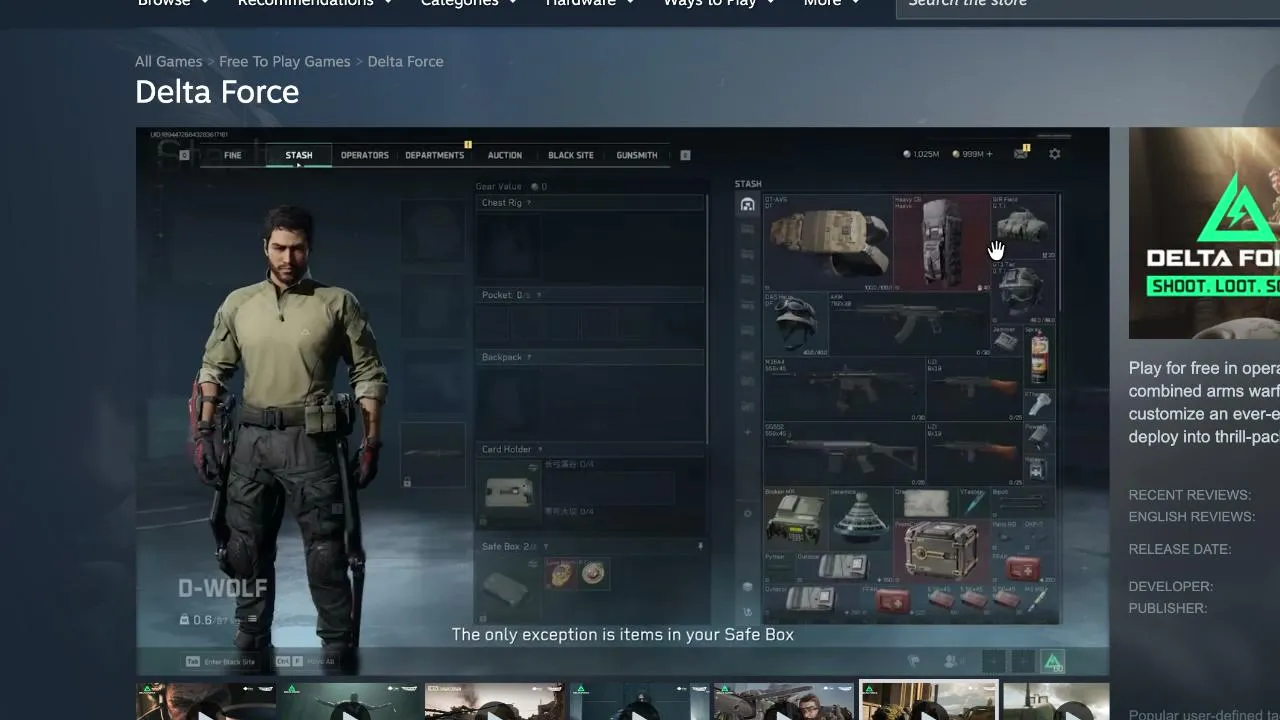Select the top stash sidebar storage icon
This screenshot has height=720, width=1280.
[747, 205]
